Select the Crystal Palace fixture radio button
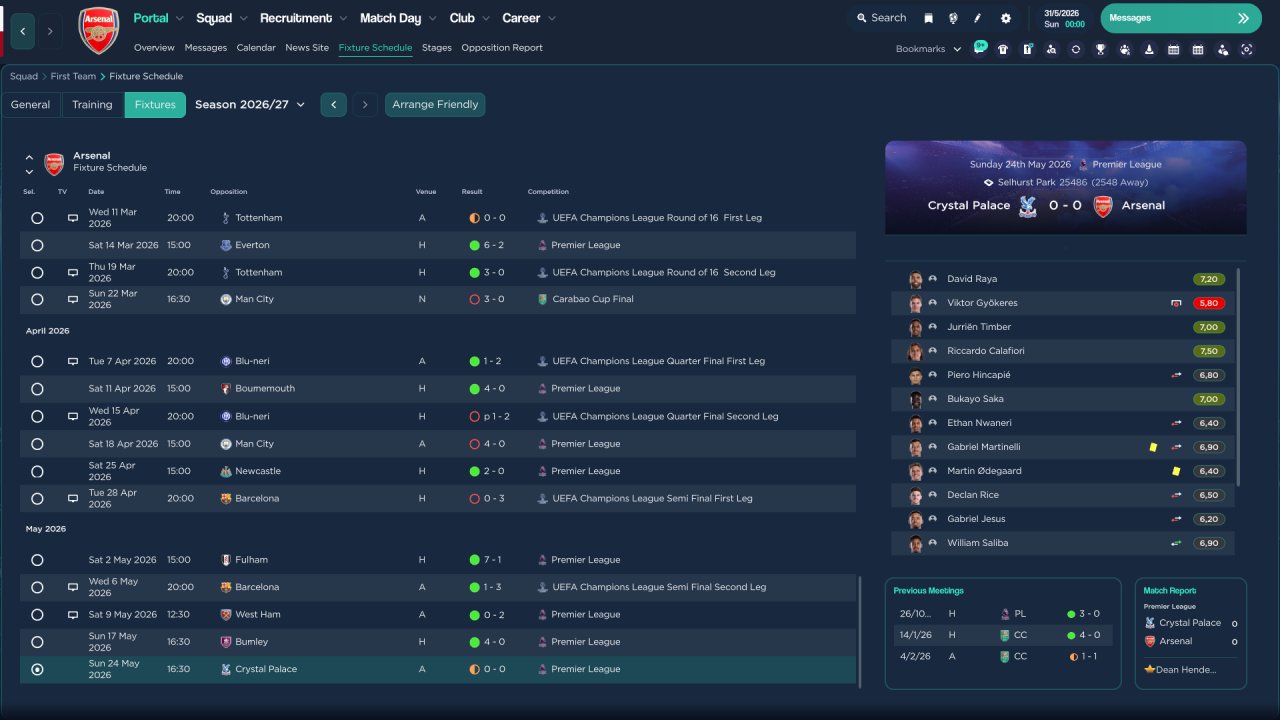 coord(37,669)
